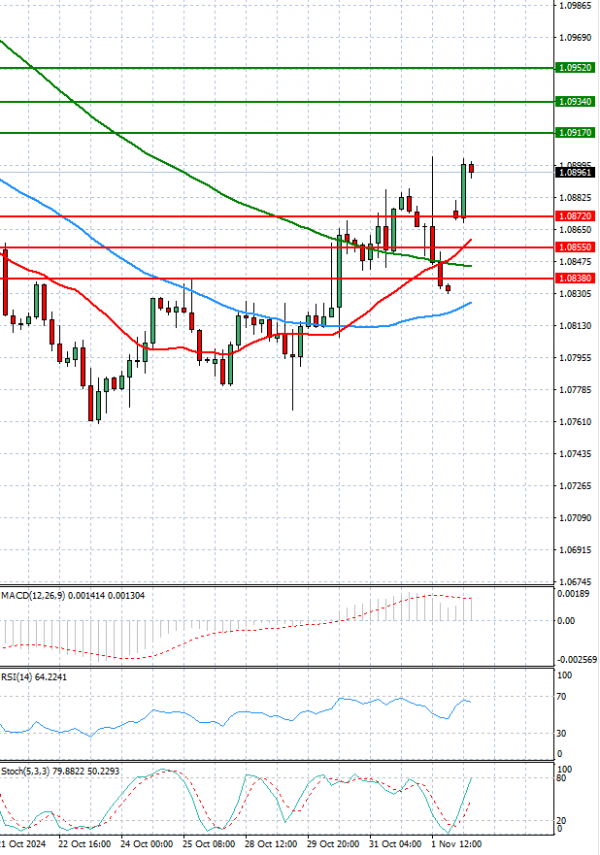Click the 1.09170 green price label
Image resolution: width=600 pixels, height=855 pixels.
574,133
